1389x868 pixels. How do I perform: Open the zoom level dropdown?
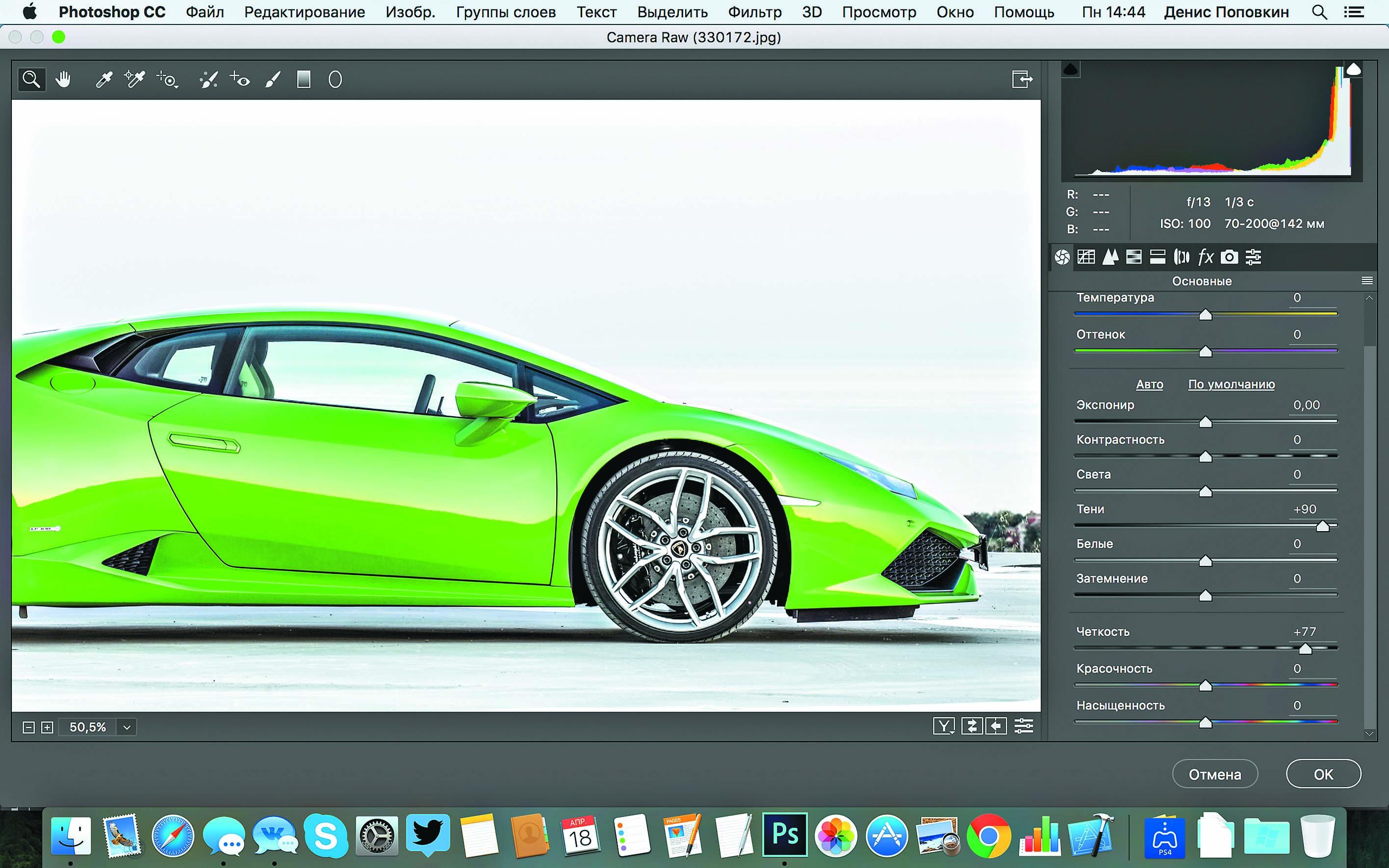[x=127, y=727]
